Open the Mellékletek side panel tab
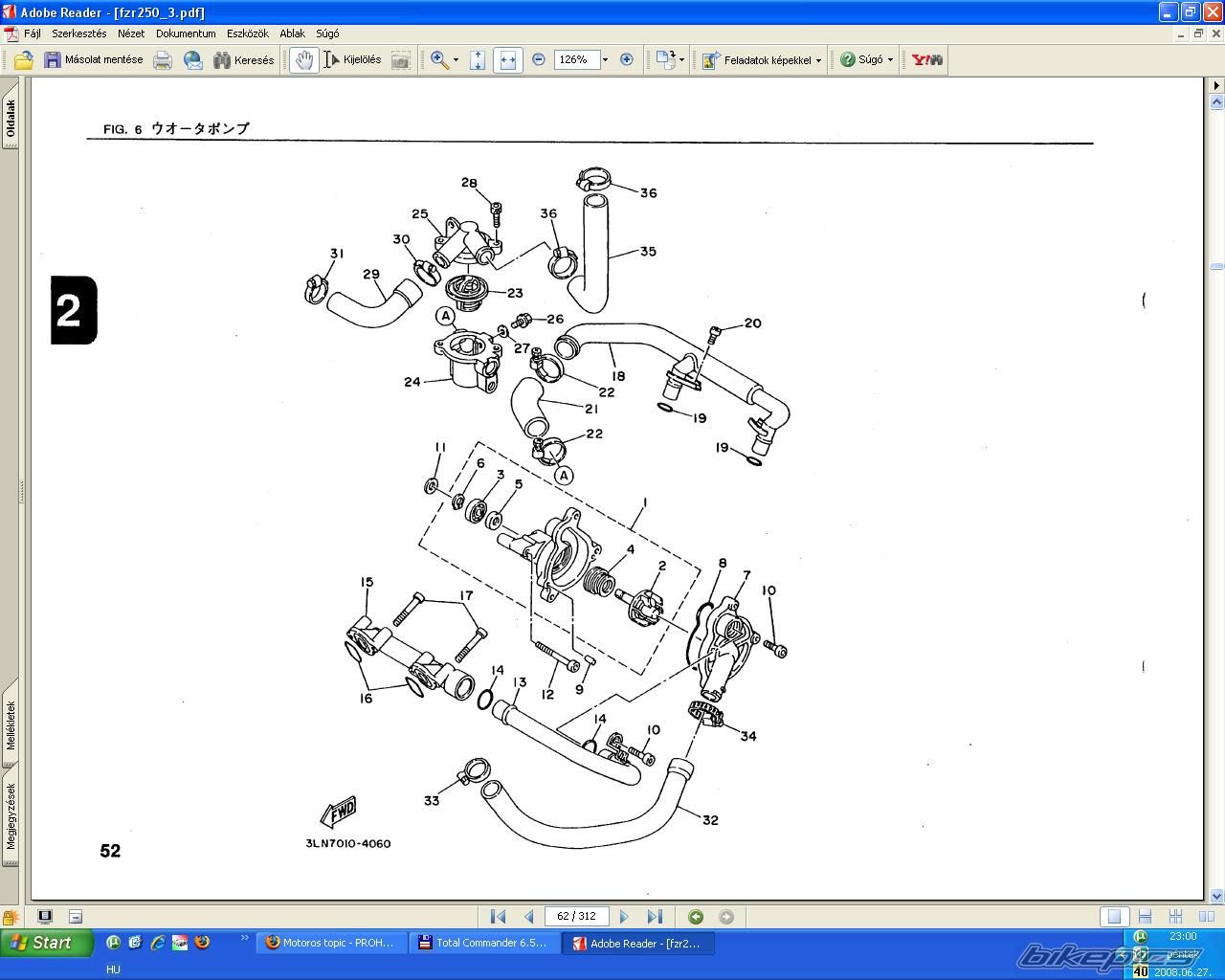This screenshot has width=1225, height=980. click(11, 724)
